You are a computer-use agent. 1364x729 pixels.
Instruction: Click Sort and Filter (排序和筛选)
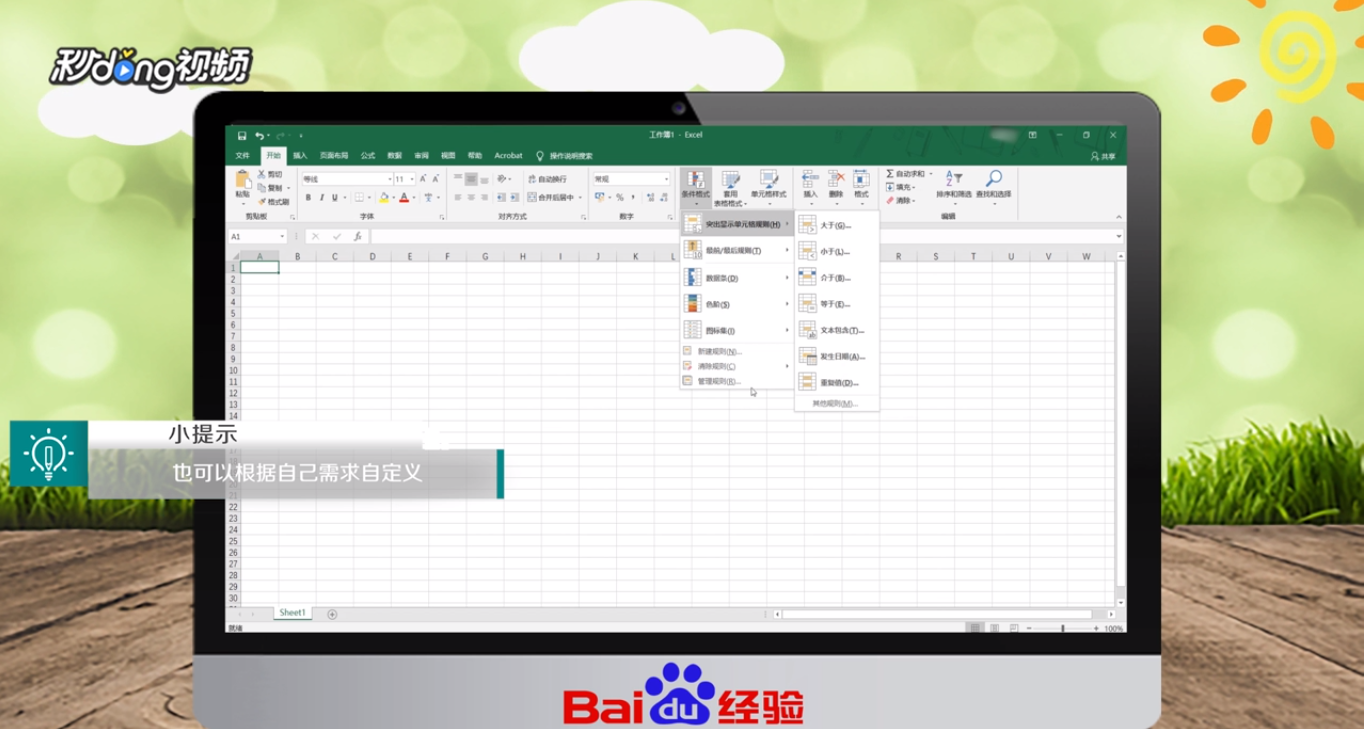(x=954, y=187)
